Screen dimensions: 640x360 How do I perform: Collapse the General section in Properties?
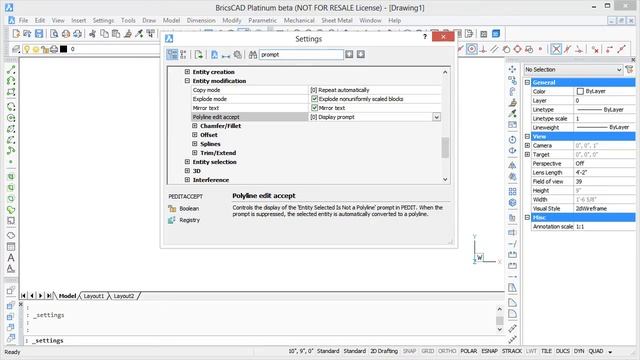click(527, 82)
